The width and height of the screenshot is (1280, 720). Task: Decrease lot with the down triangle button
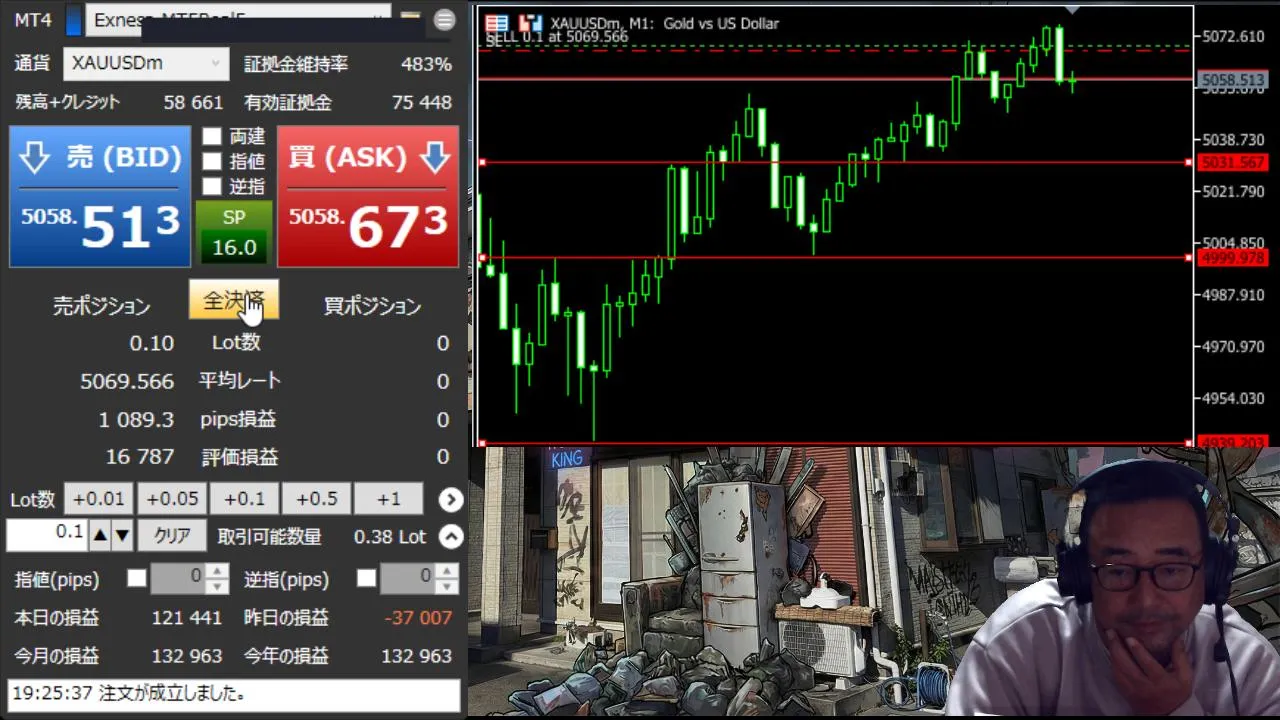coord(122,536)
